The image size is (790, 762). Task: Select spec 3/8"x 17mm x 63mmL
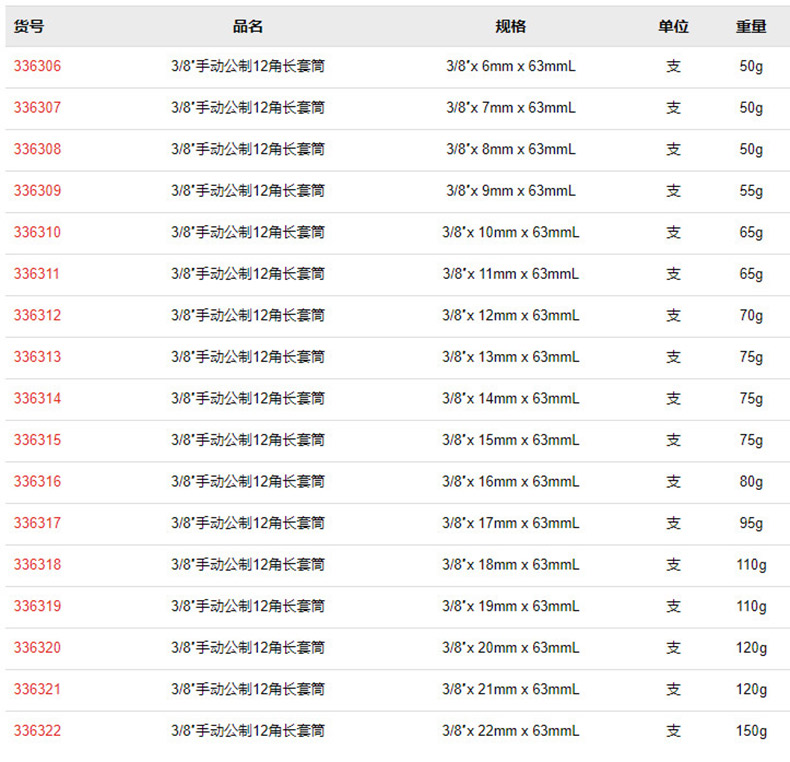511,523
